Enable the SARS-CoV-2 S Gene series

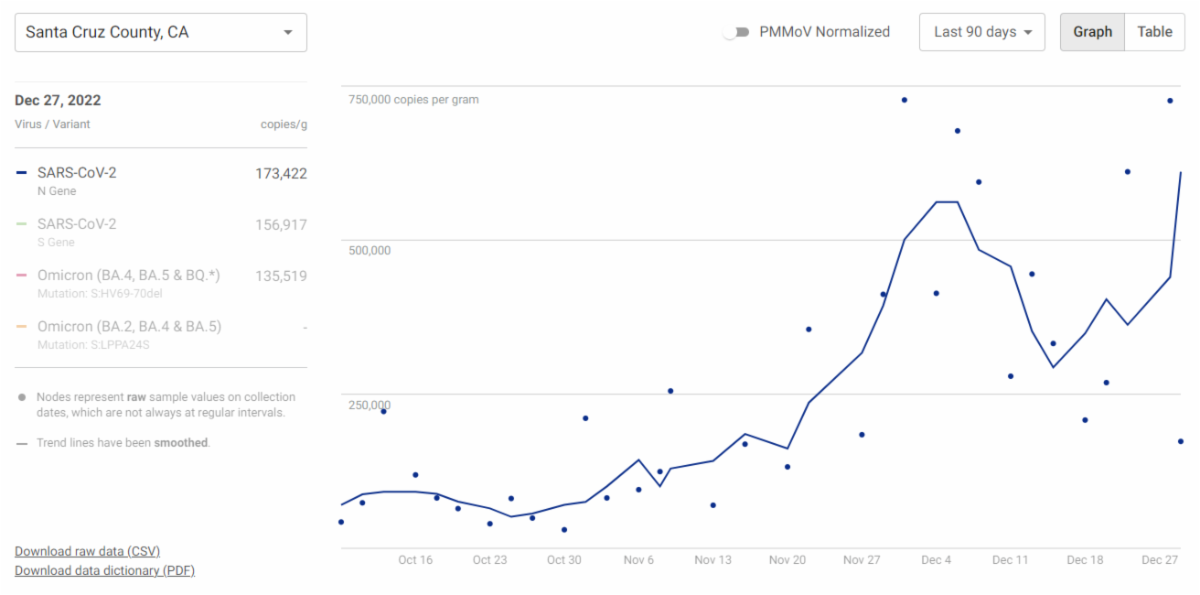tap(77, 224)
